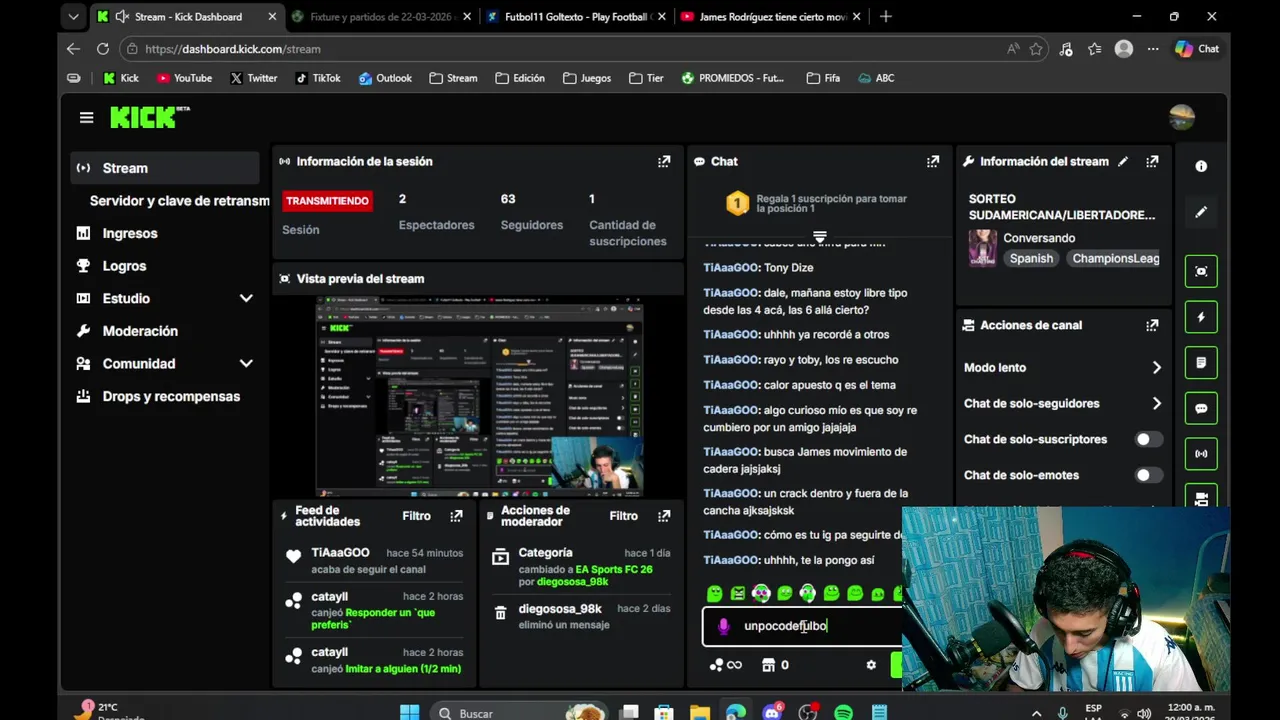Open Filtro in Acciones de moderador
Screen dimensions: 1280x720
623,516
